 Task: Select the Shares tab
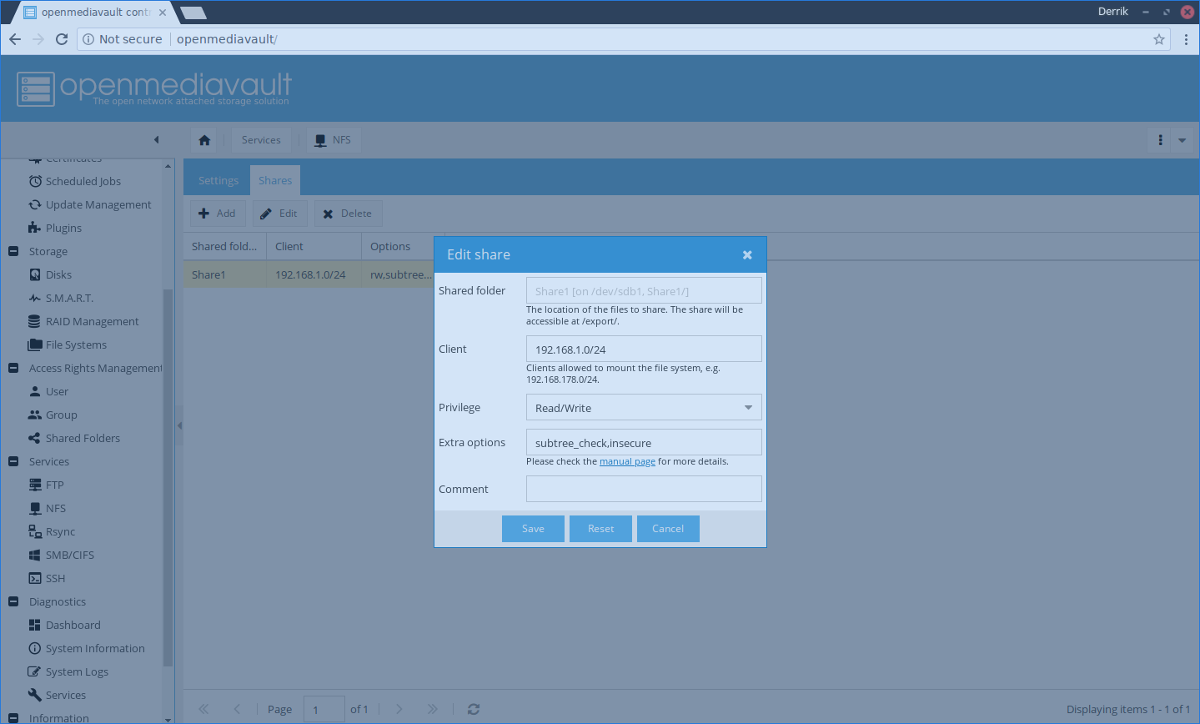275,181
